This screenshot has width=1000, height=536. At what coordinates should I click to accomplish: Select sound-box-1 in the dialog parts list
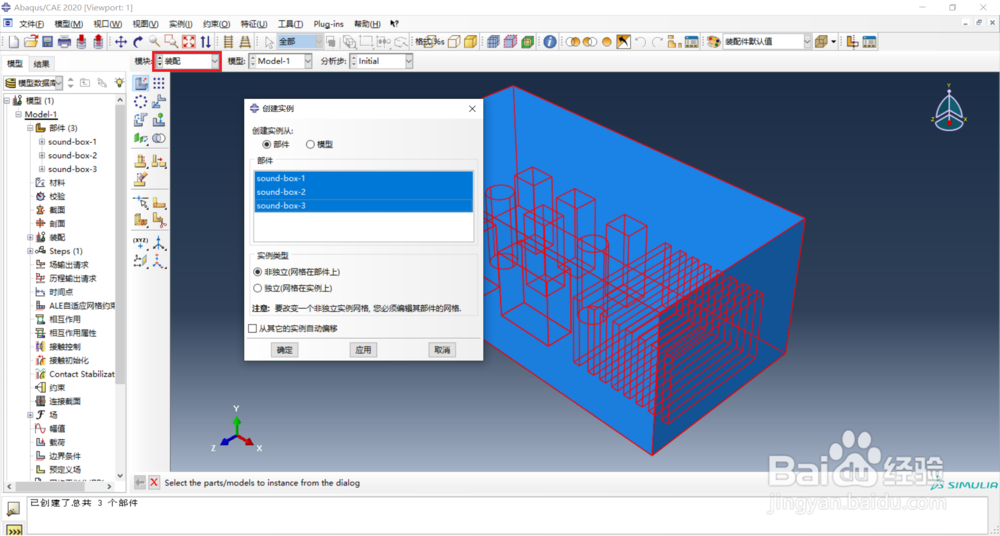click(364, 178)
